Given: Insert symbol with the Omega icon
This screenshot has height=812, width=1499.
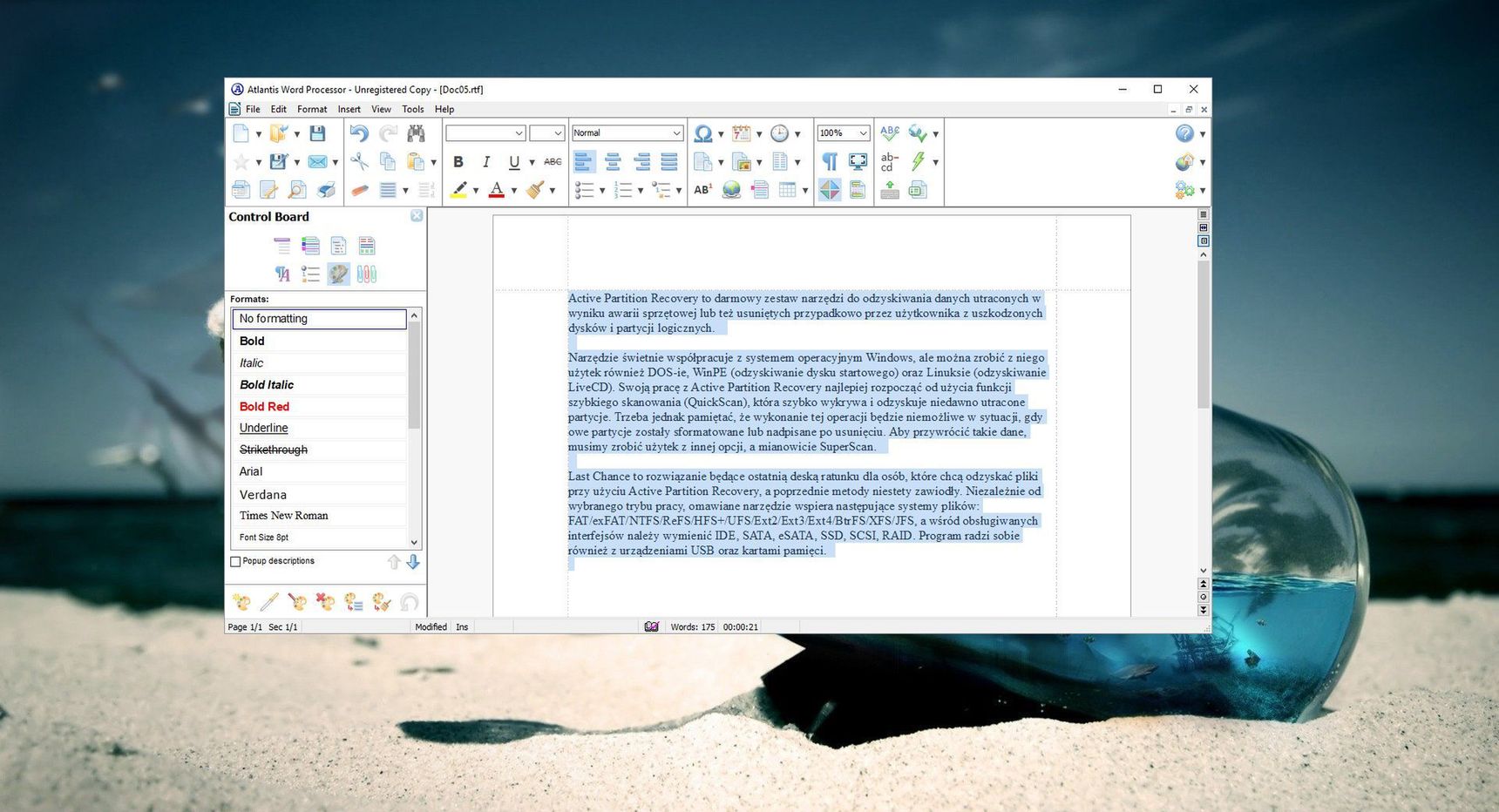Looking at the screenshot, I should [x=702, y=133].
